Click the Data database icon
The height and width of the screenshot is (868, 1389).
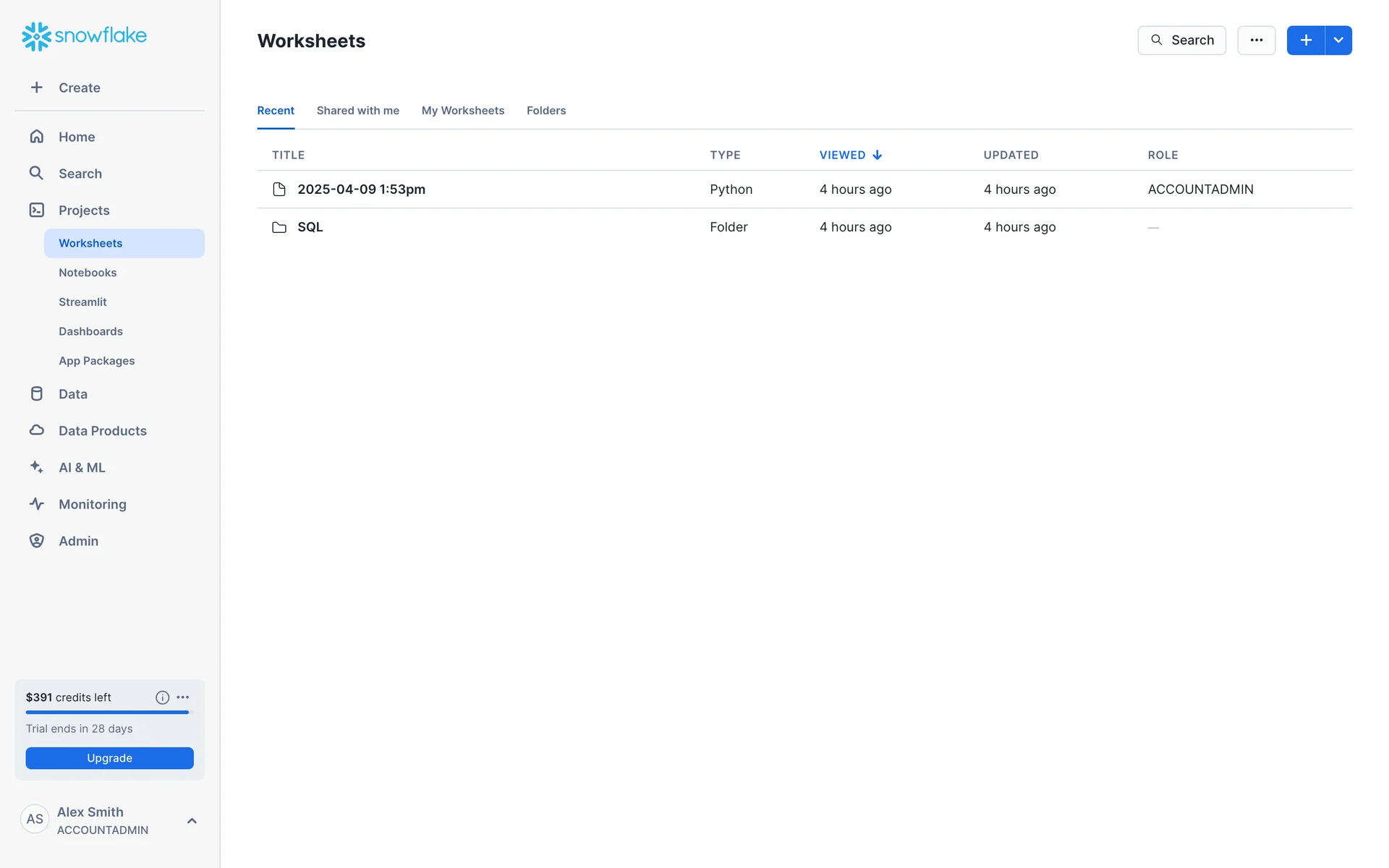[37, 394]
